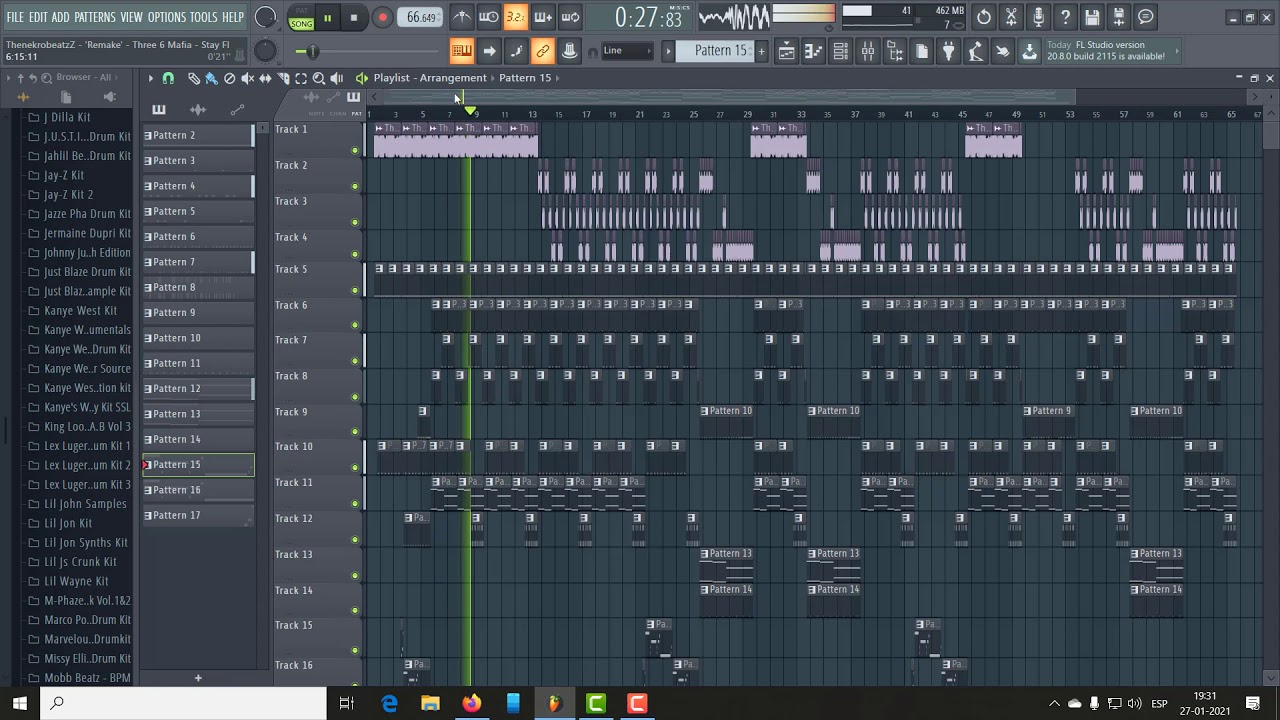1280x720 pixels.
Task: Open Firefox from the Windows taskbar
Action: 471,704
